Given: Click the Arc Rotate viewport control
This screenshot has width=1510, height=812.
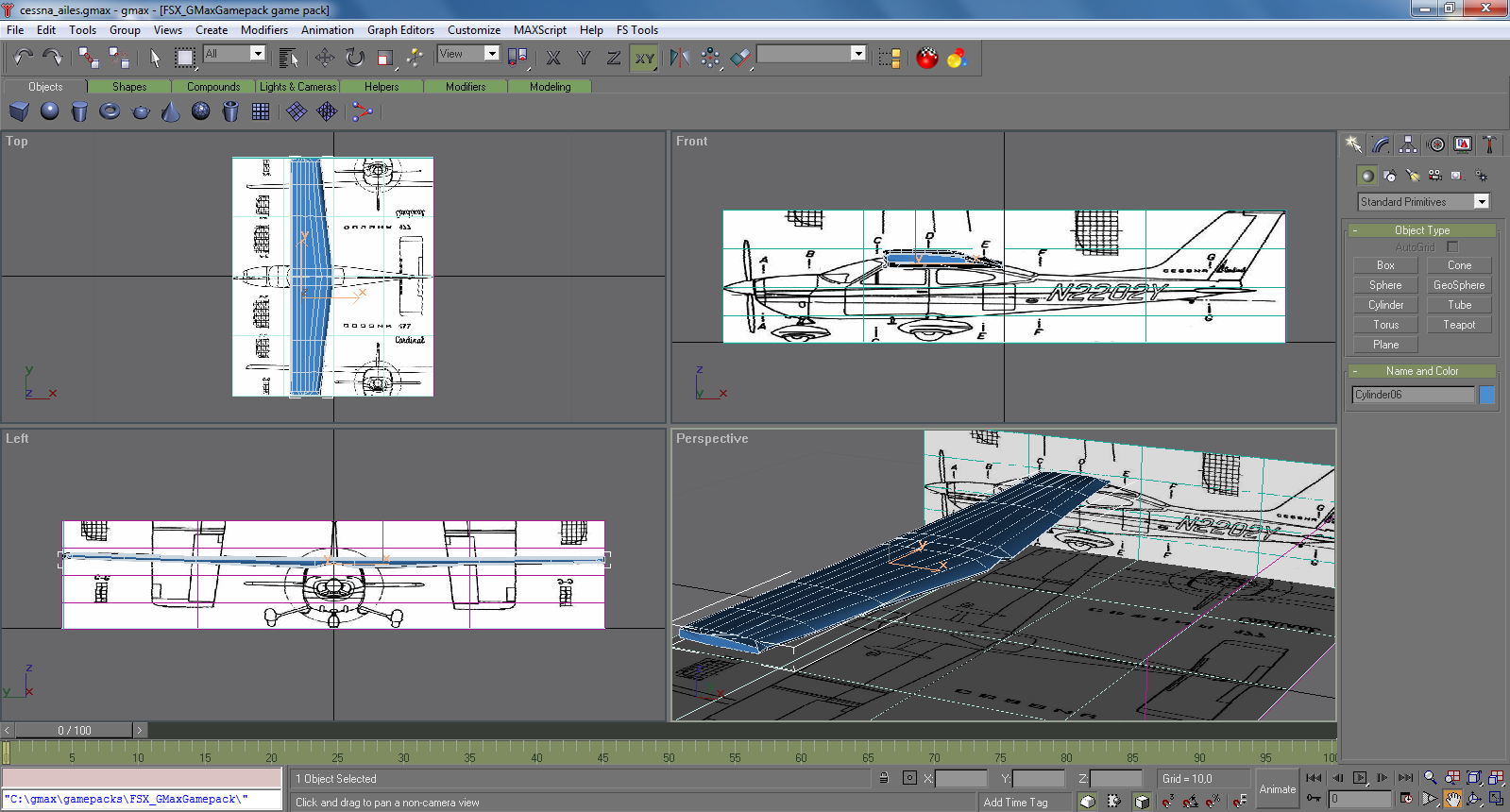Looking at the screenshot, I should pyautogui.click(x=1474, y=799).
